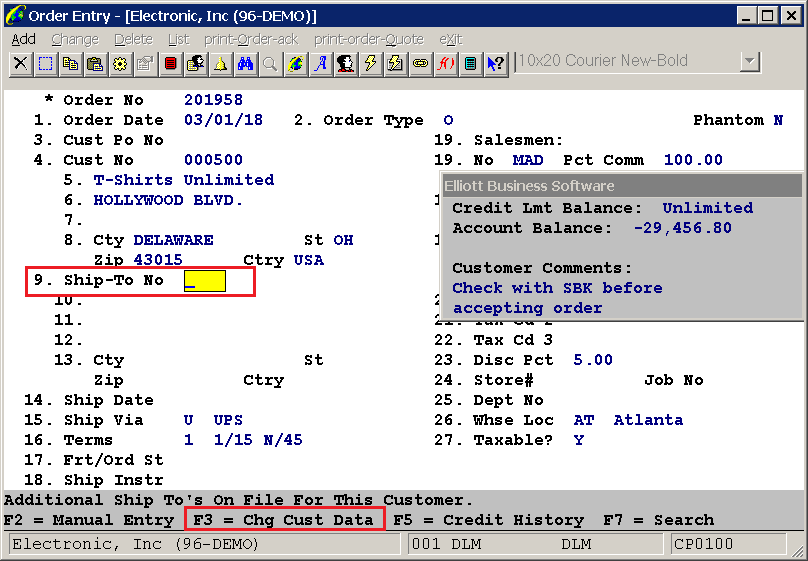This screenshot has width=808, height=561.
Task: Click the Credit Lmt Balance Unlimited value
Action: tap(708, 208)
